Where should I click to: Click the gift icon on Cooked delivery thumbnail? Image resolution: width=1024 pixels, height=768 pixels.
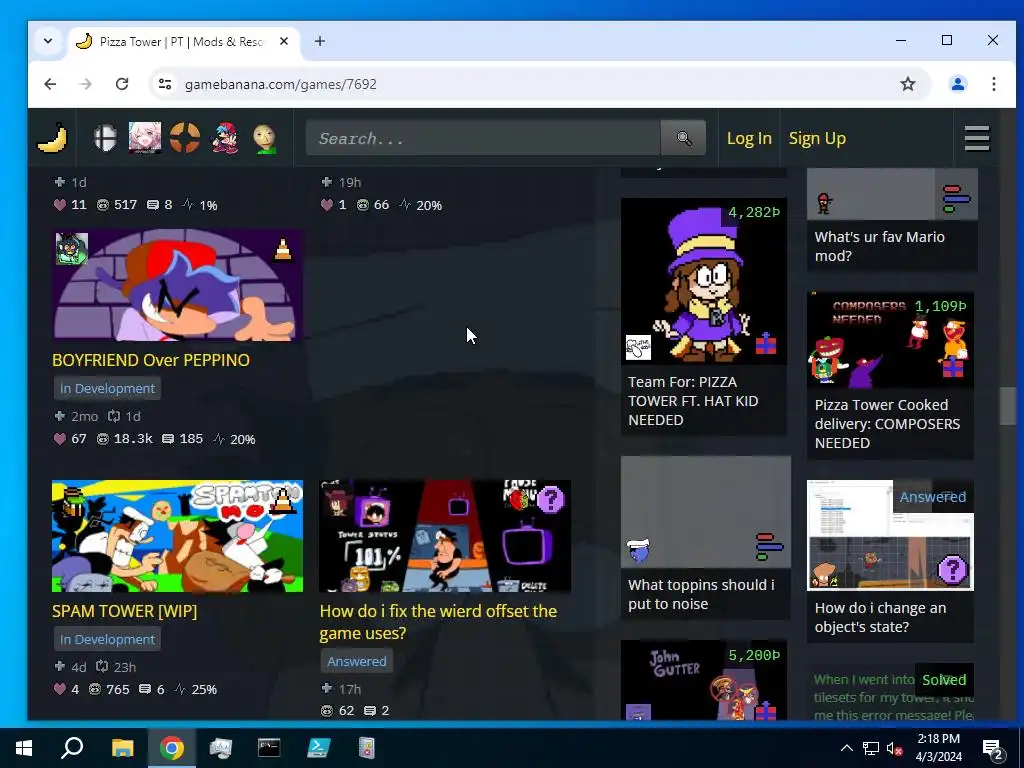point(952,367)
